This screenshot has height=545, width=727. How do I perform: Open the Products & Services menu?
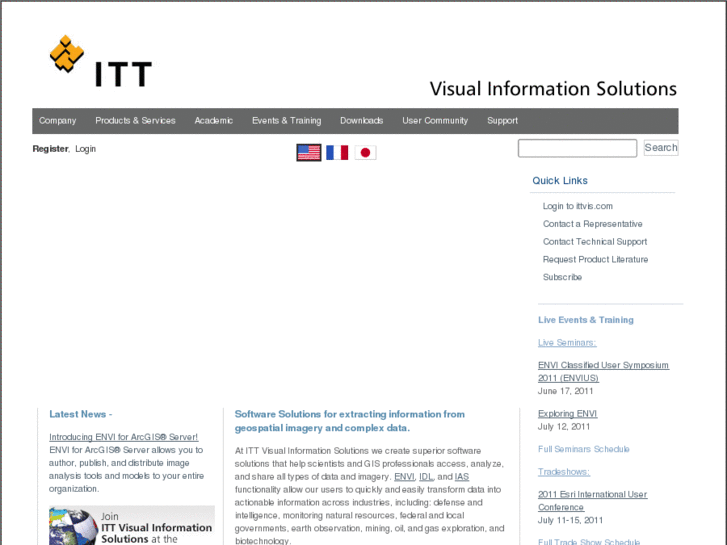coord(135,121)
